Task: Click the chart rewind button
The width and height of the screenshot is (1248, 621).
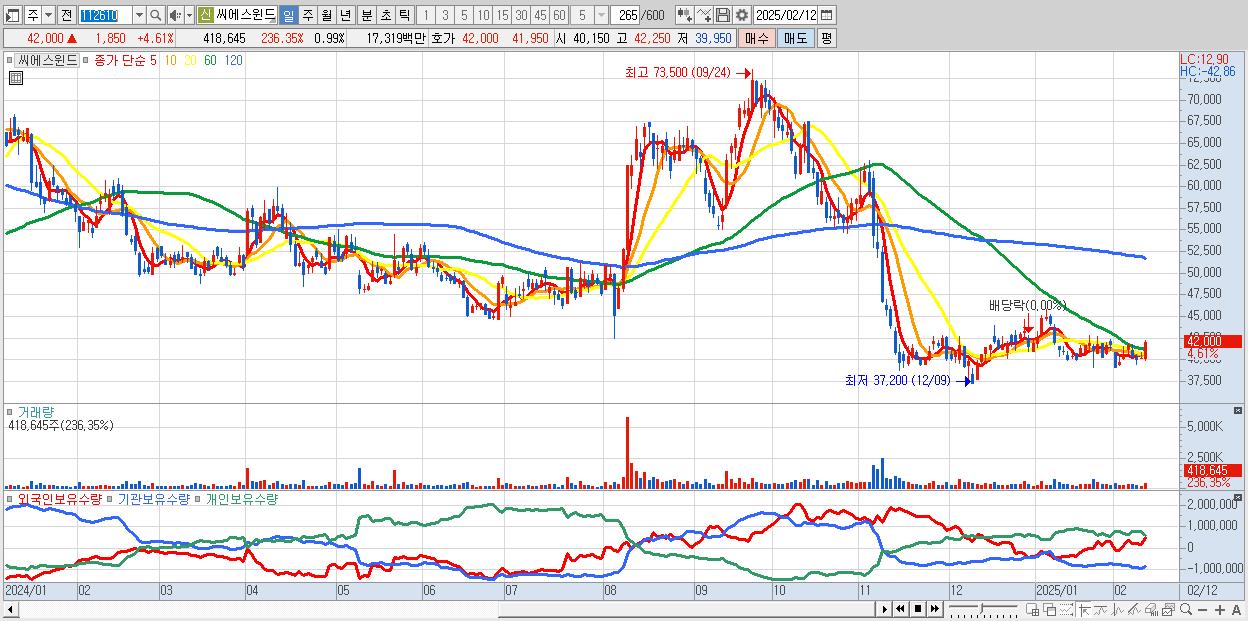Action: tap(900, 609)
